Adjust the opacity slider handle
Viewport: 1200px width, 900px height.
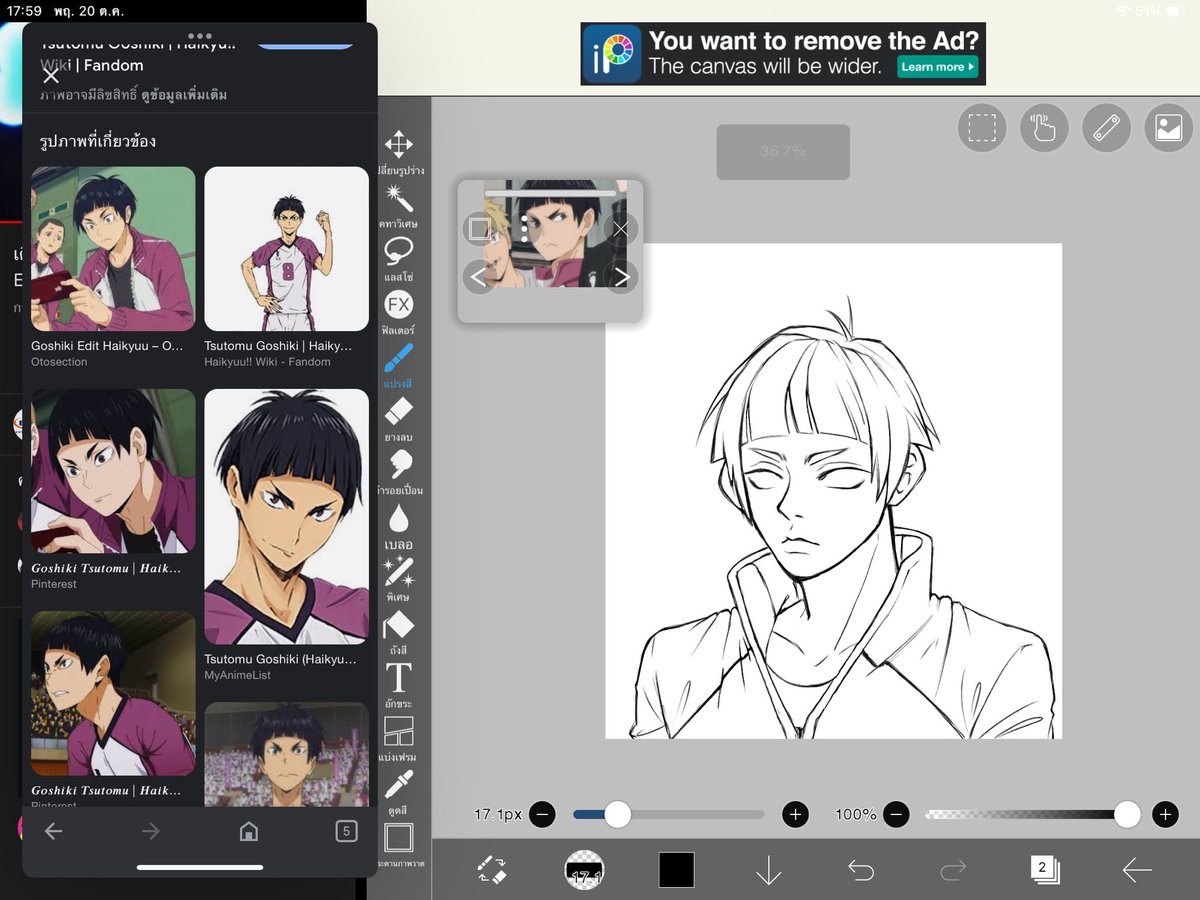click(x=1127, y=814)
